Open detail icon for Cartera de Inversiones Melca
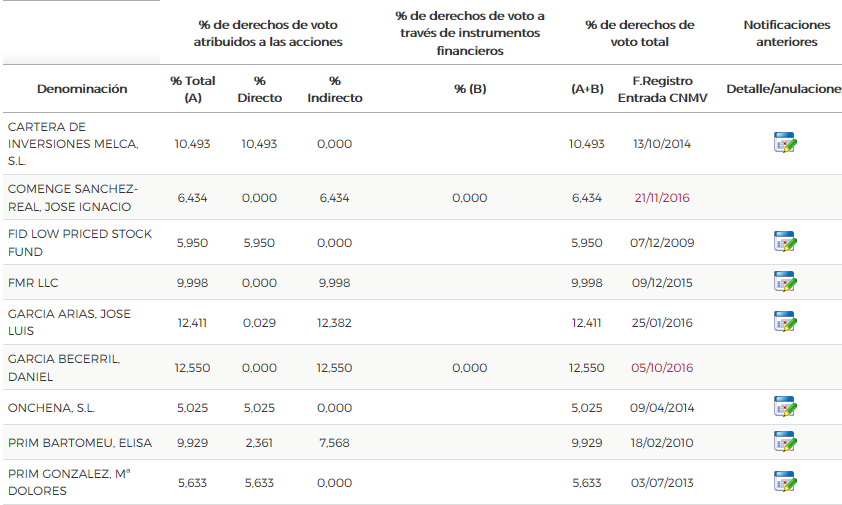This screenshot has height=505, width=842. coord(785,144)
